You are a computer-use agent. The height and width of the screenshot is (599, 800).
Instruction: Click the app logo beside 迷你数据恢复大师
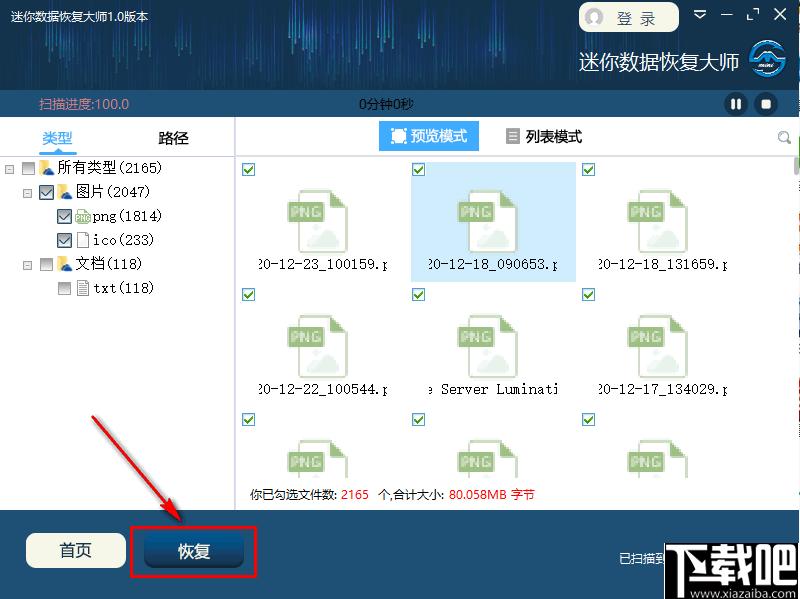click(x=767, y=59)
